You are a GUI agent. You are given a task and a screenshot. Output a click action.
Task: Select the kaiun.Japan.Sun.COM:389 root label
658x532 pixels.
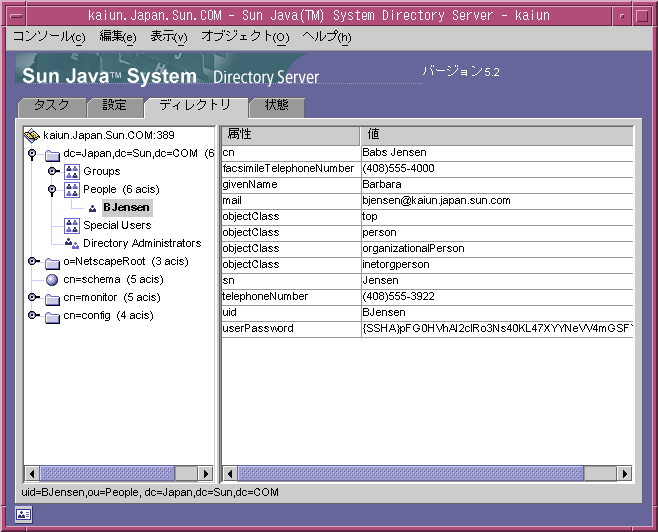click(109, 136)
